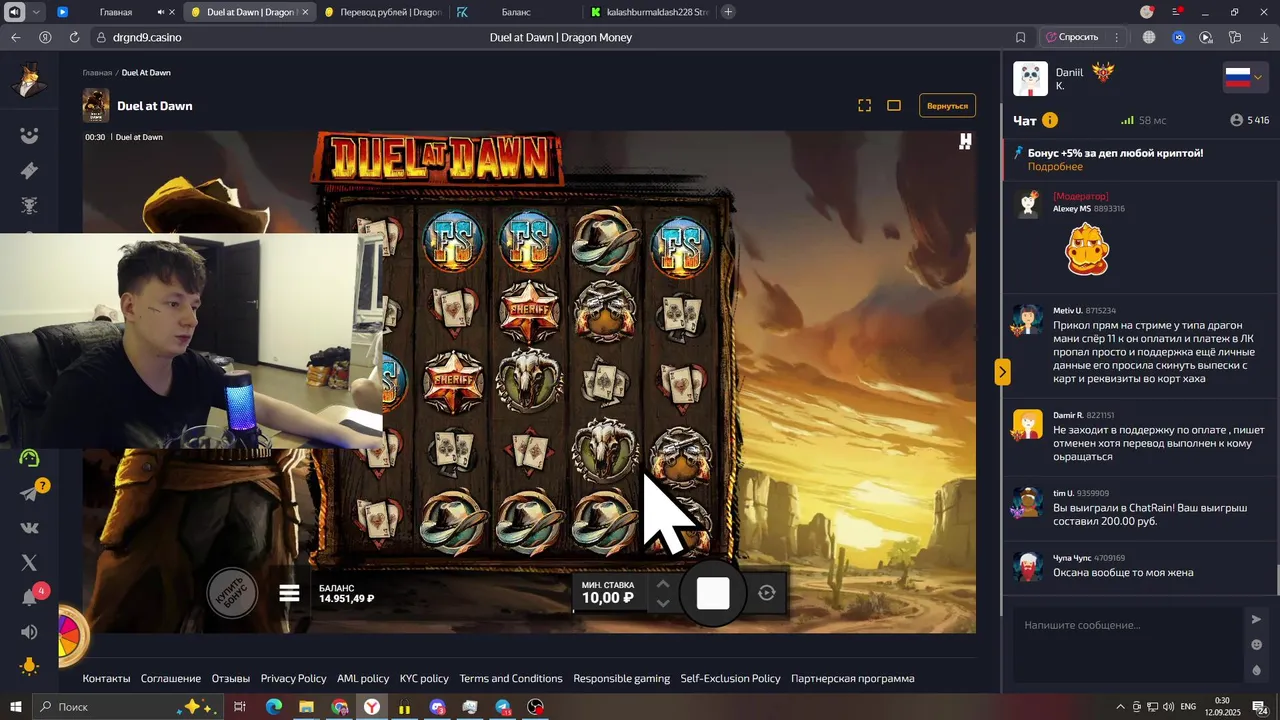The image size is (1280, 720).
Task: Open the chat info icon
Action: point(1050,120)
